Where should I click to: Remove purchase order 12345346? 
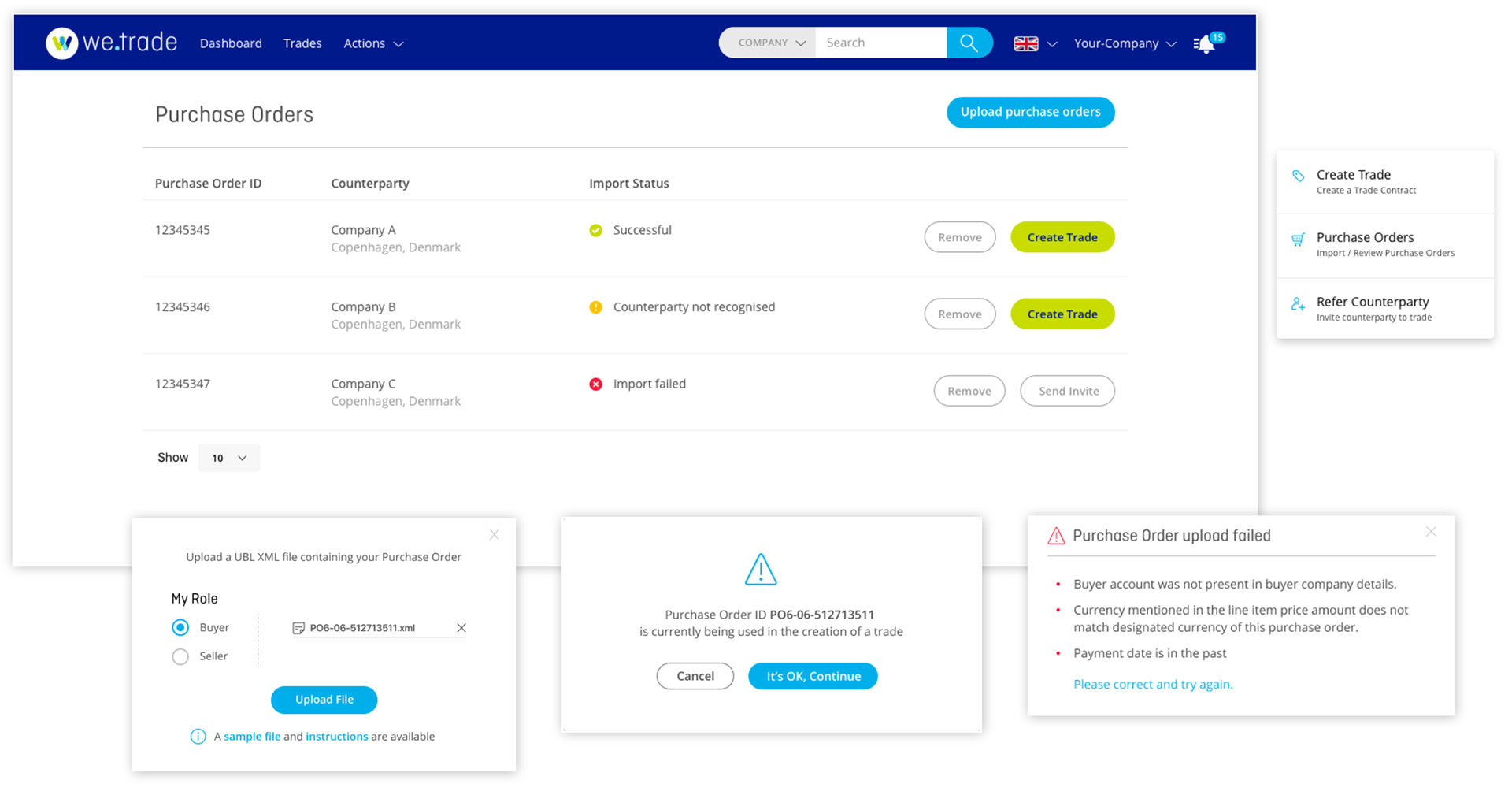(959, 314)
